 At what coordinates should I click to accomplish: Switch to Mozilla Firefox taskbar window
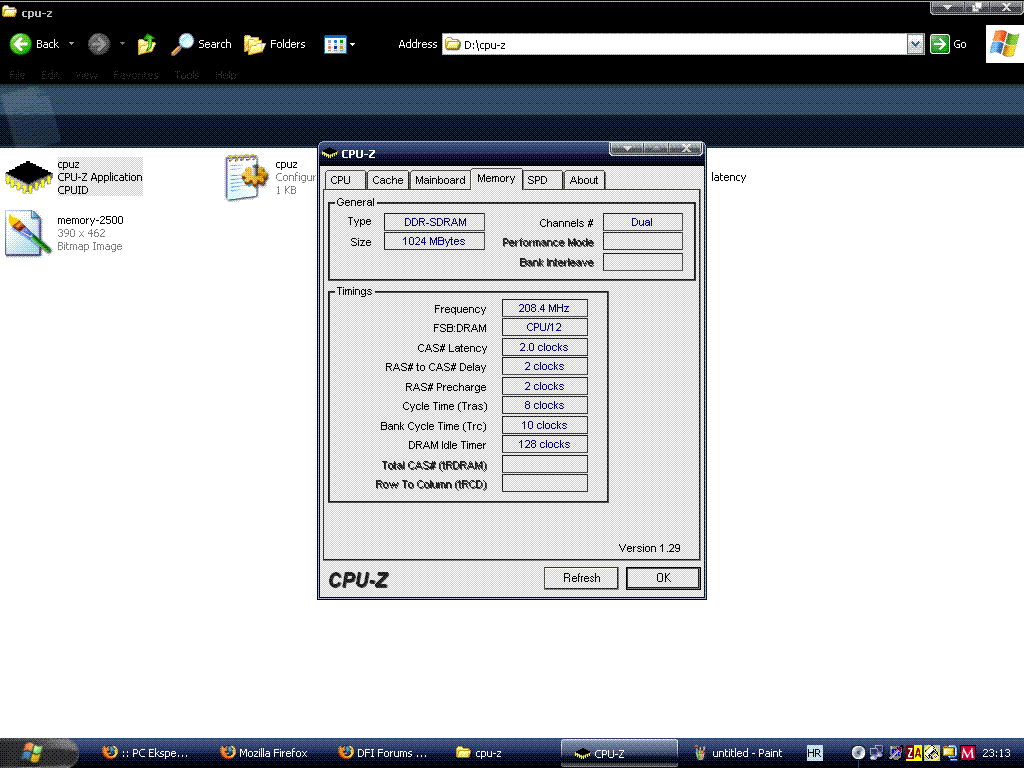click(x=263, y=753)
